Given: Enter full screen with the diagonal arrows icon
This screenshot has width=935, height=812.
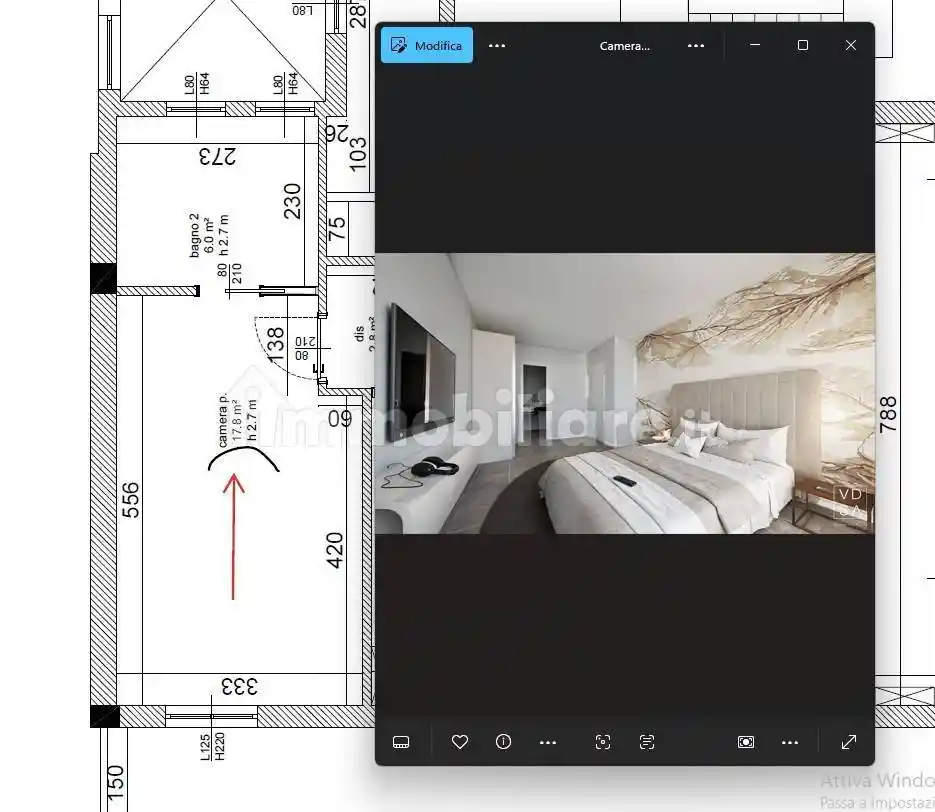Looking at the screenshot, I should click(x=849, y=742).
